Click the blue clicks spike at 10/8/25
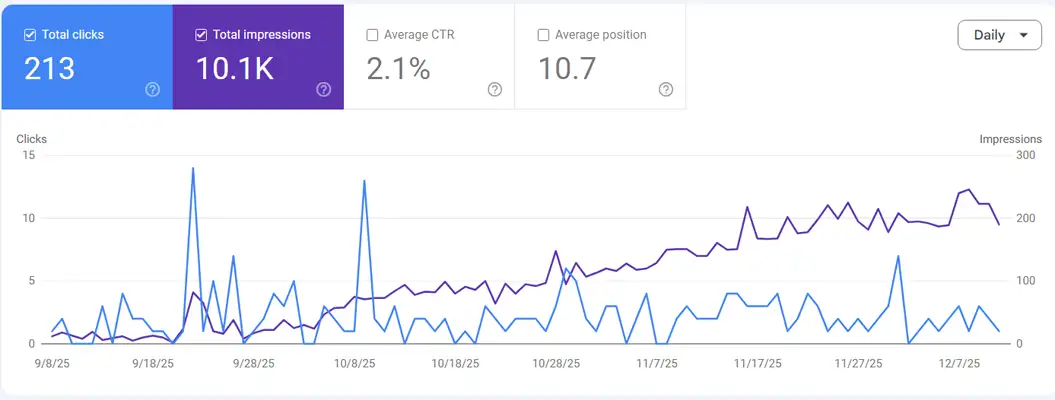The height and width of the screenshot is (400, 1055). (364, 181)
